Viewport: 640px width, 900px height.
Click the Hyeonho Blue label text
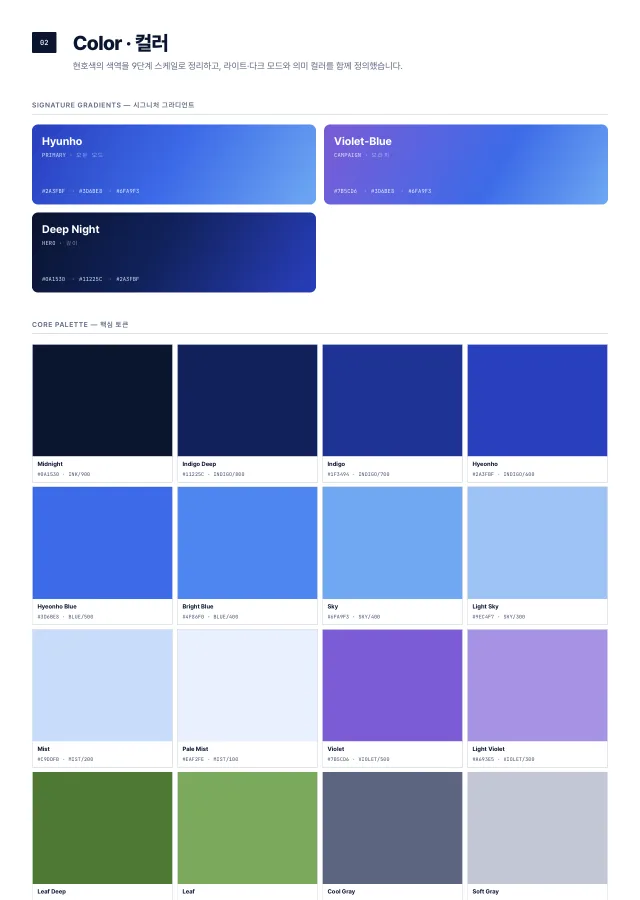coord(57,606)
